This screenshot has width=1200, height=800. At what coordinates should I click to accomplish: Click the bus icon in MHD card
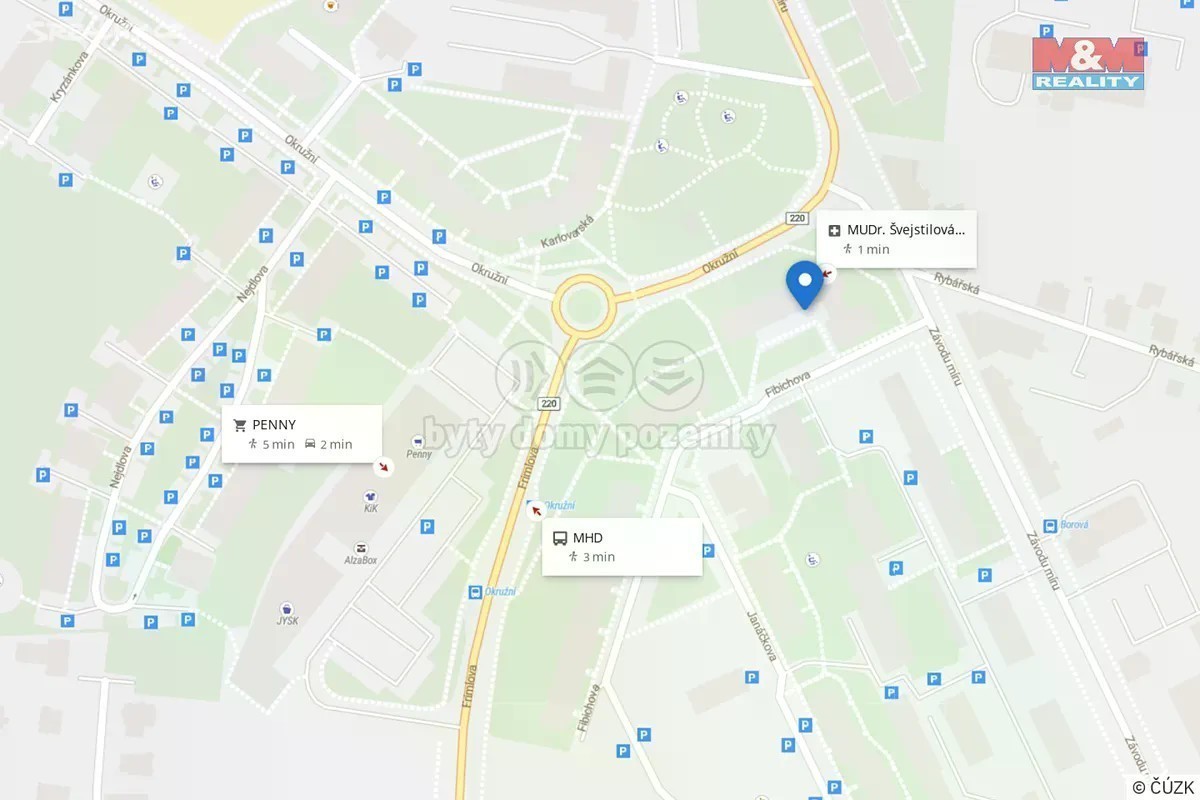coord(560,538)
